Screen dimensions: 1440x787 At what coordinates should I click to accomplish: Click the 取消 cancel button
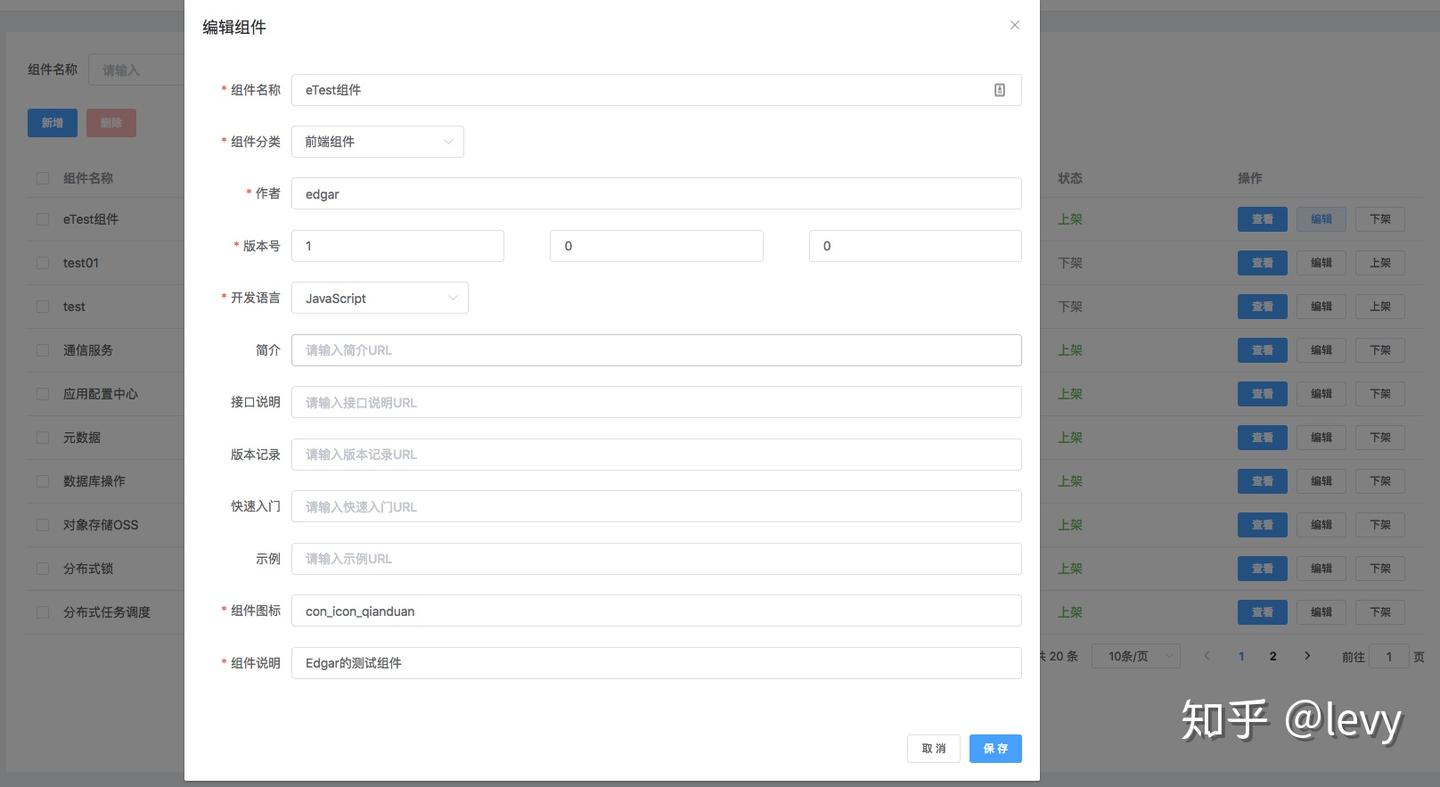(x=933, y=748)
